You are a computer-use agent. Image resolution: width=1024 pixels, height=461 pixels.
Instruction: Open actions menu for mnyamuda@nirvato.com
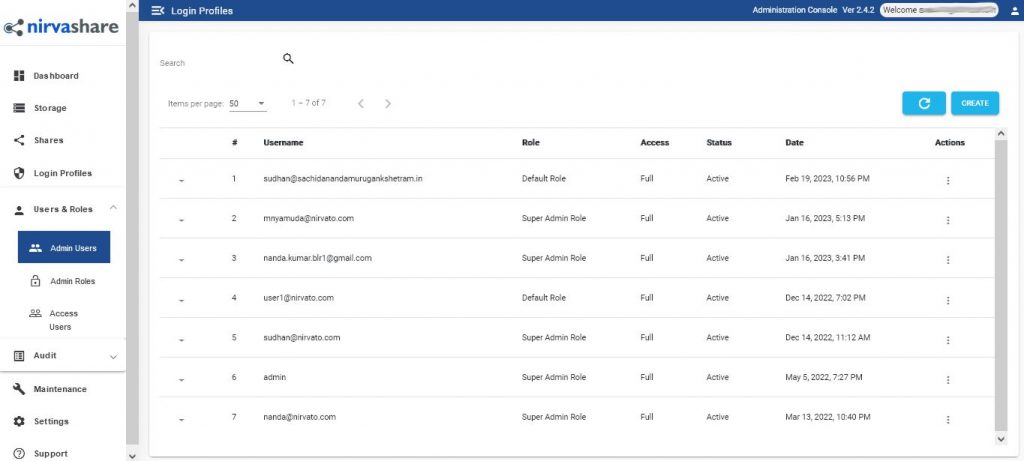click(948, 220)
